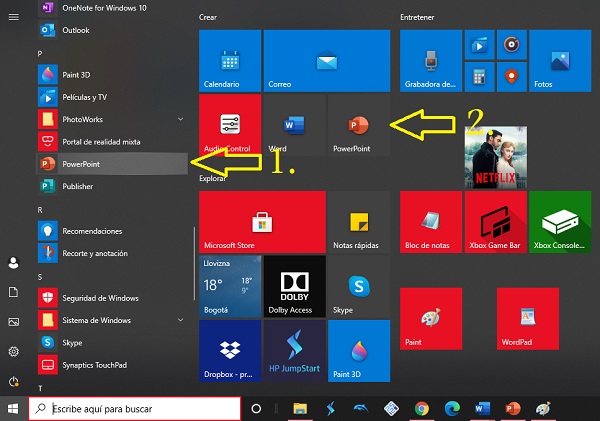Viewport: 600px width, 421px height.
Task: Open Películas y TV app
Action: pyautogui.click(x=112, y=97)
